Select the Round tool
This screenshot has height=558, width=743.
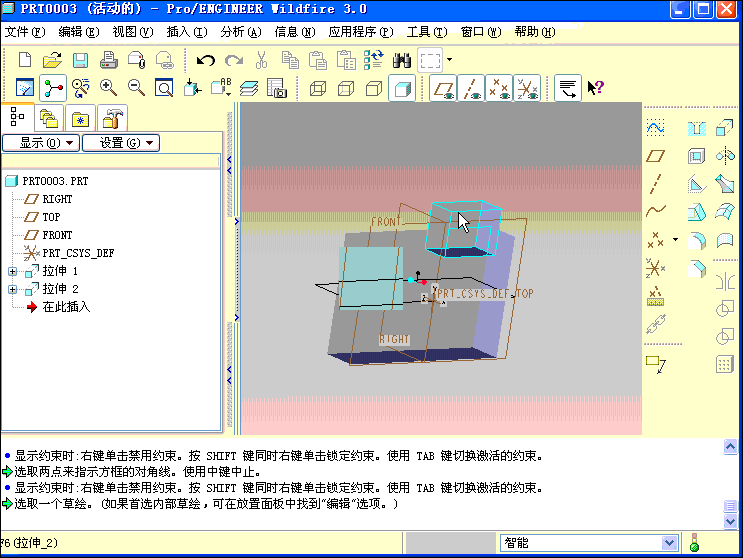(697, 241)
